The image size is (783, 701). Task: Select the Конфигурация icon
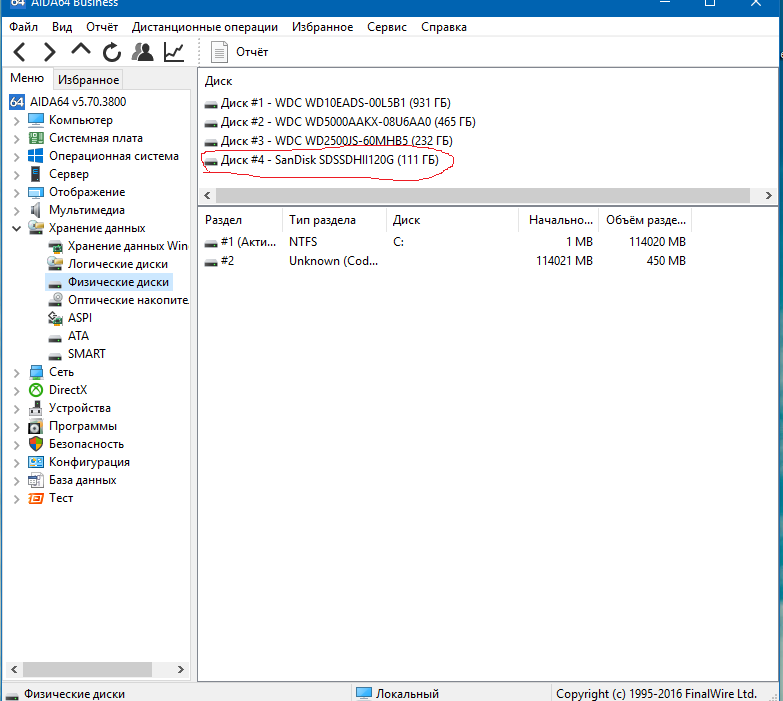[x=36, y=462]
